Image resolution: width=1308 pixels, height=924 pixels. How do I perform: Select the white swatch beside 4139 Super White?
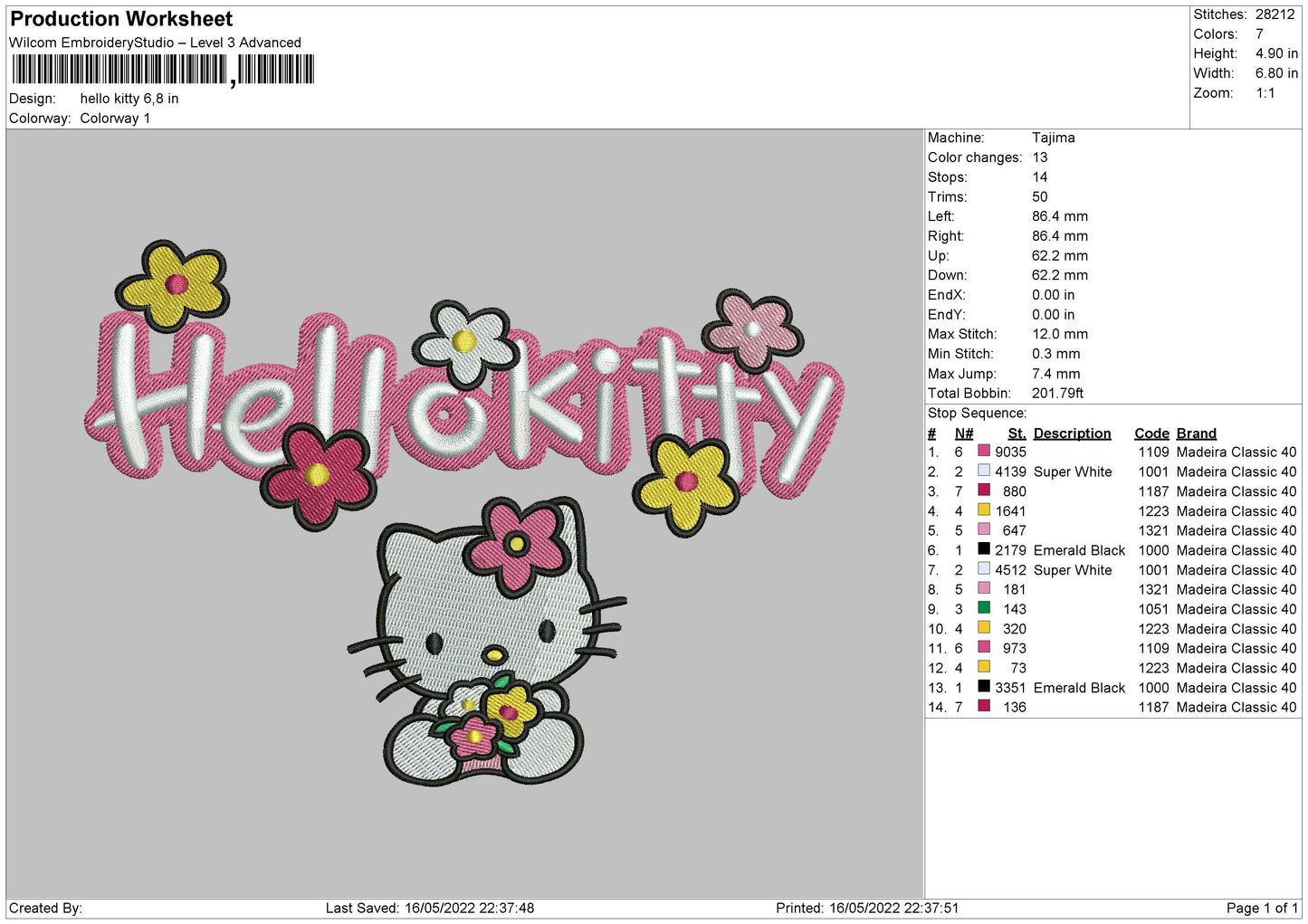tap(984, 471)
